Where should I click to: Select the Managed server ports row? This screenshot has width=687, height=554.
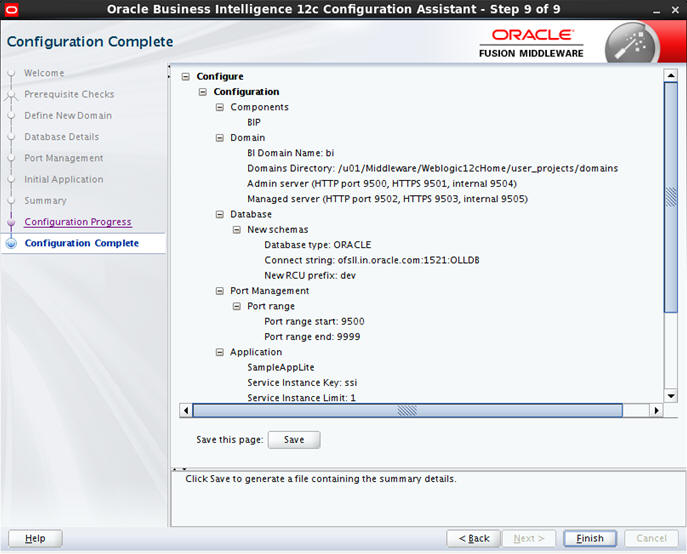(387, 199)
